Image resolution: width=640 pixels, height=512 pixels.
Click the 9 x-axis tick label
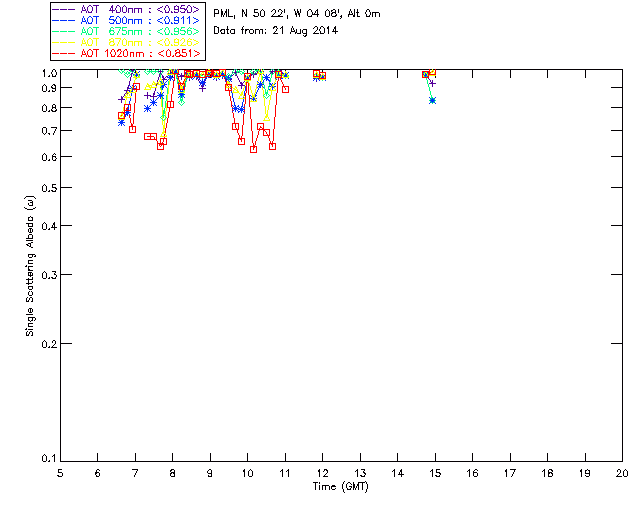[x=210, y=473]
